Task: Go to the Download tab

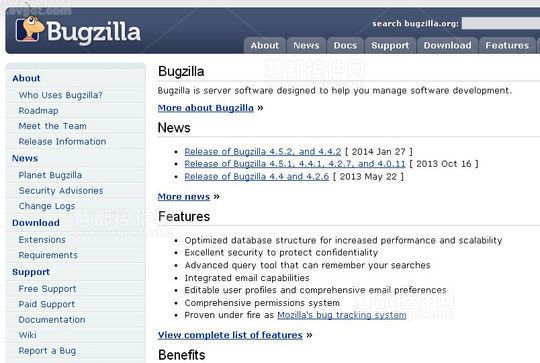Action: tap(447, 45)
